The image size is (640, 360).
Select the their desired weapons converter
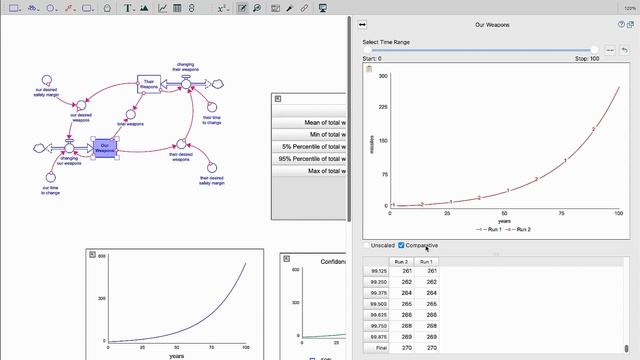pyautogui.click(x=181, y=144)
